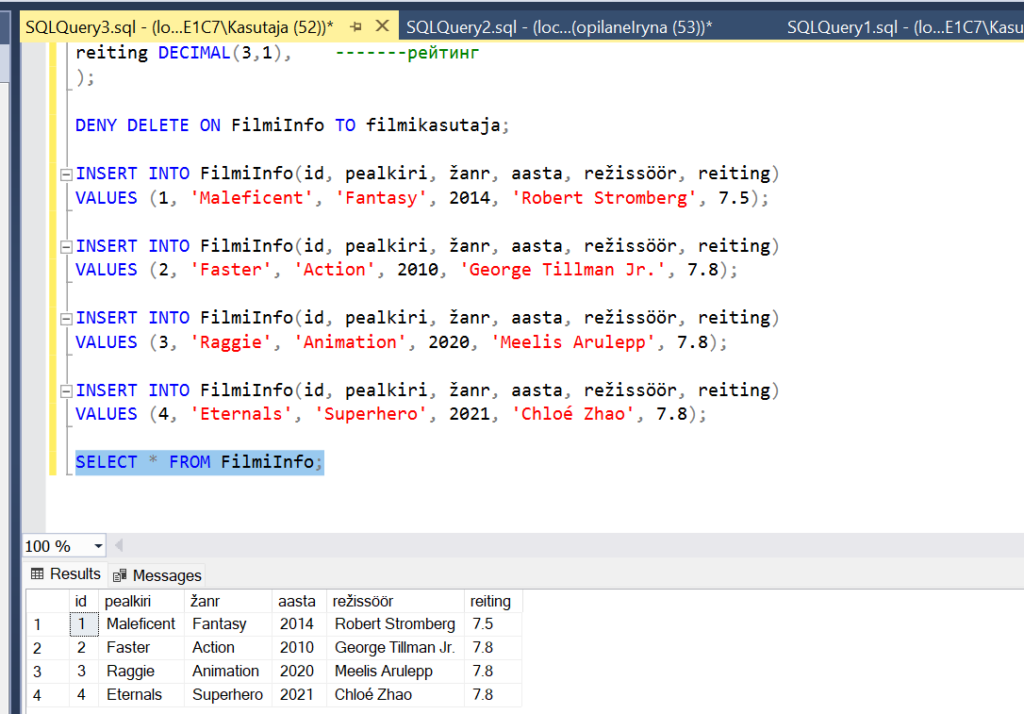Click the 2010 cell in the results grid
This screenshot has width=1024, height=714.
pos(299,648)
